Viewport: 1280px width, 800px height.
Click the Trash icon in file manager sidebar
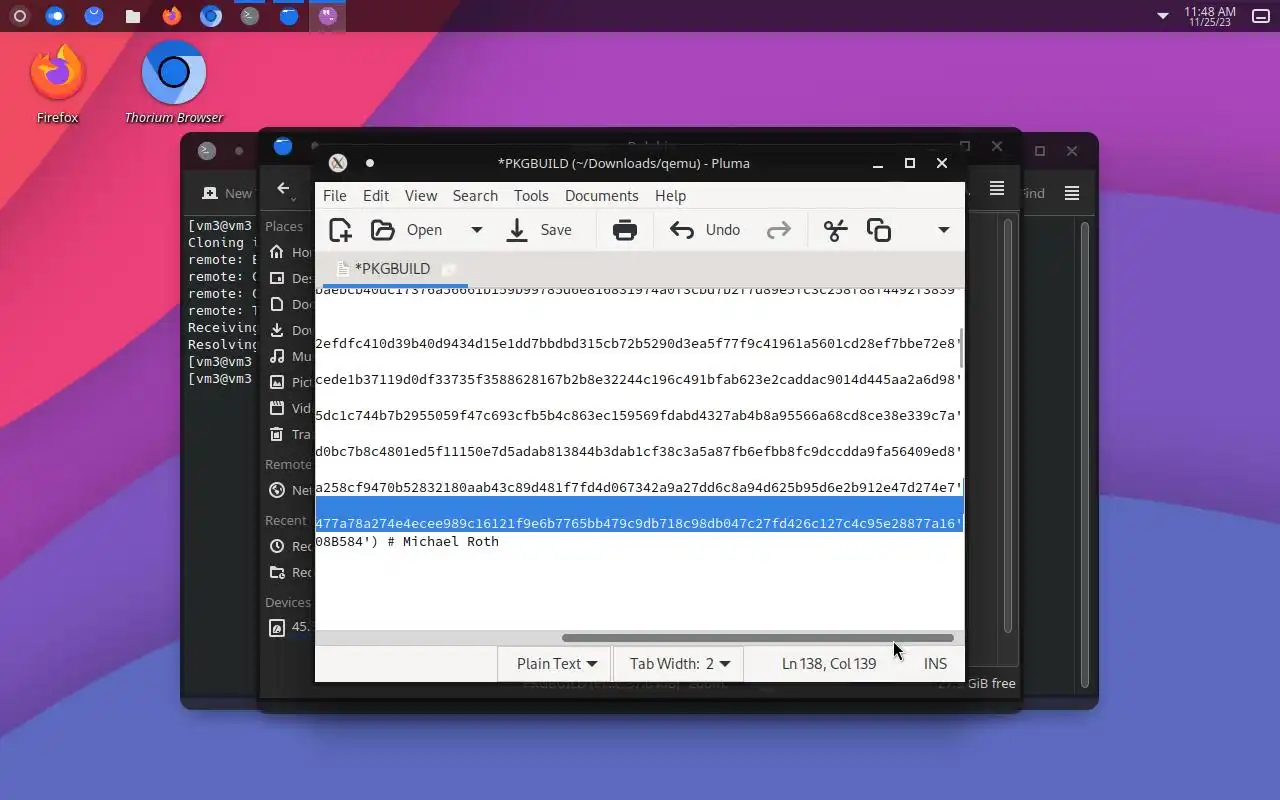pos(277,434)
